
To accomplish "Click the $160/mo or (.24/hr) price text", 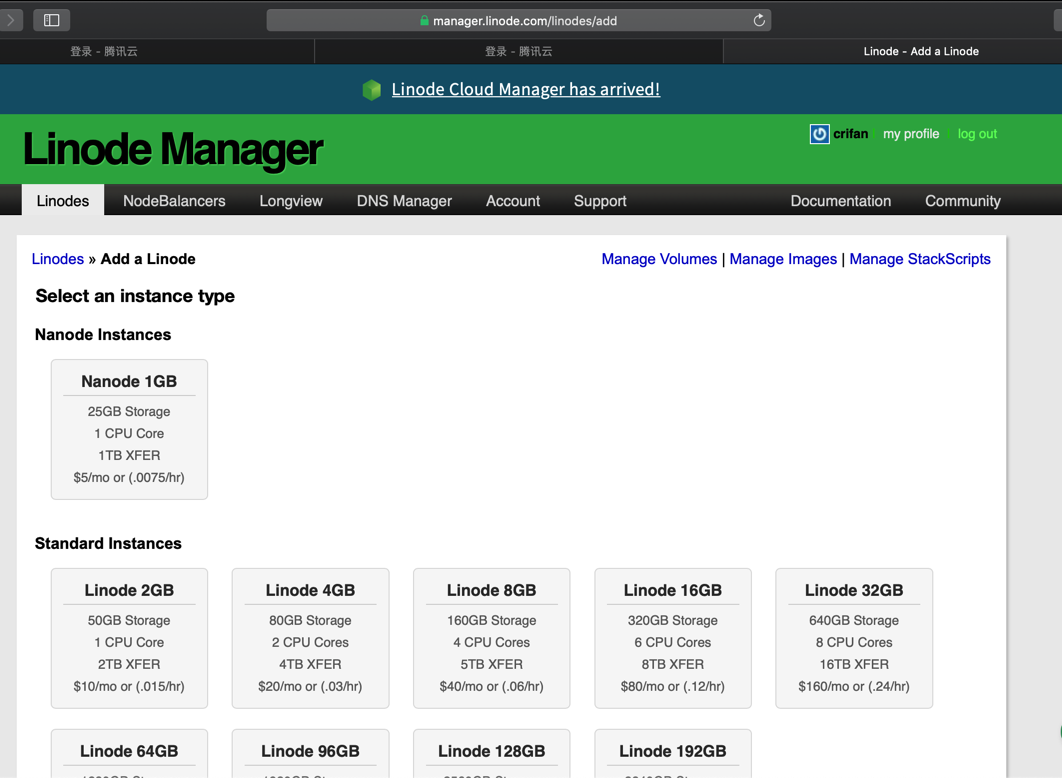I will [x=854, y=686].
